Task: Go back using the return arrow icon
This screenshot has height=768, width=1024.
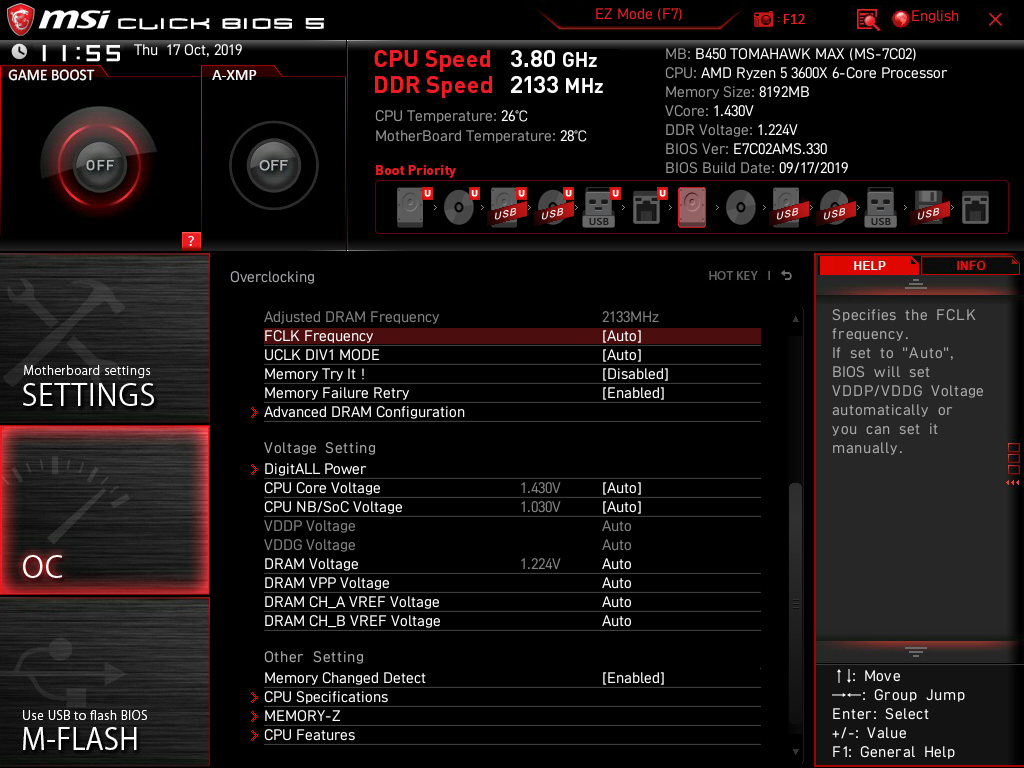Action: tap(787, 276)
